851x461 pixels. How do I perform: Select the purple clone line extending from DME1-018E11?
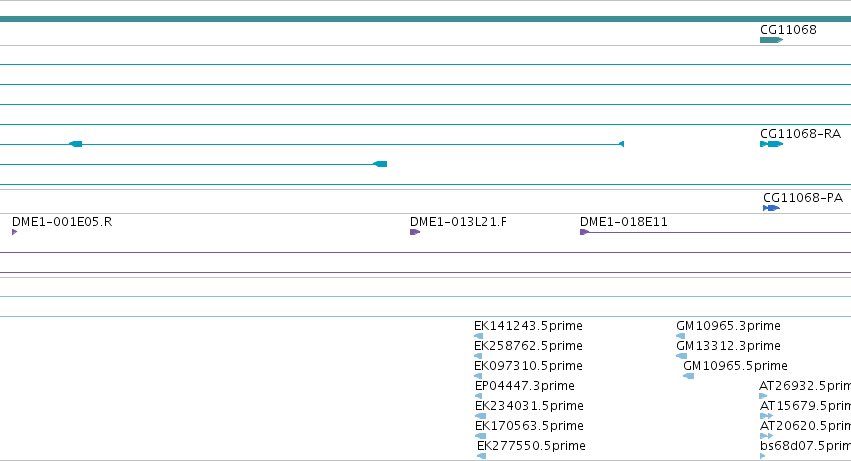[x=720, y=232]
